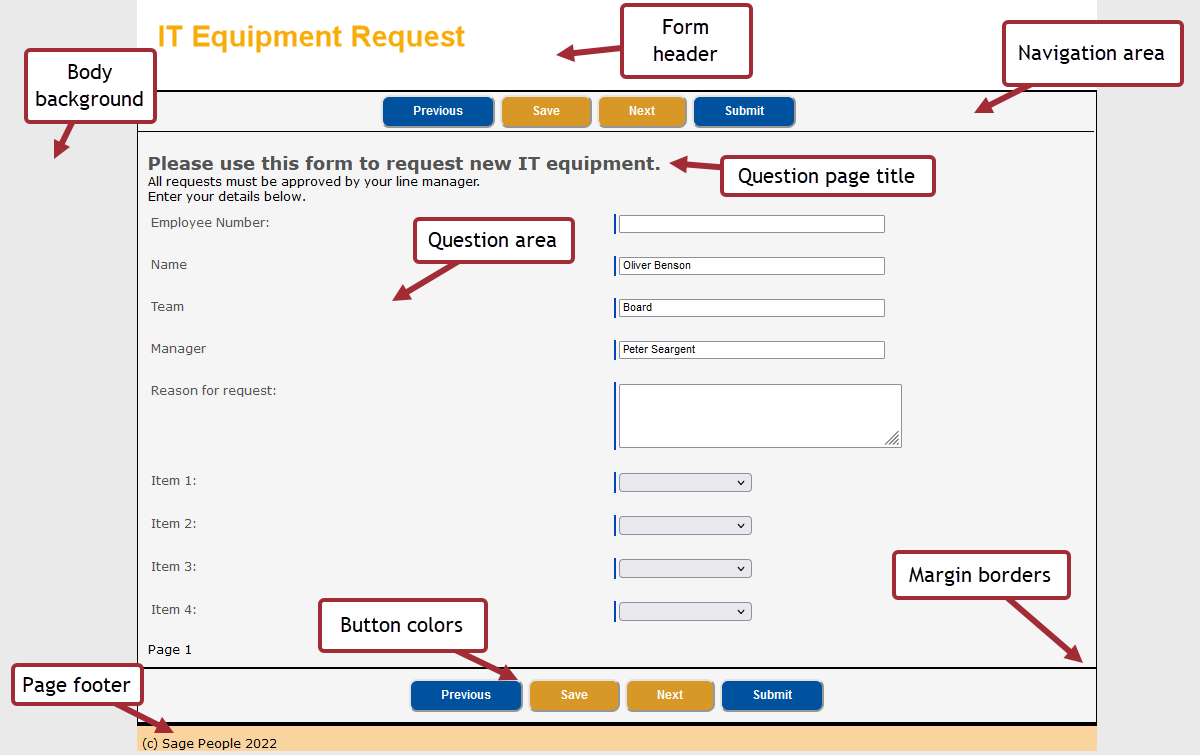Screen dimensions: 1200x755
Task: Click the top Previous button
Action: (x=438, y=111)
